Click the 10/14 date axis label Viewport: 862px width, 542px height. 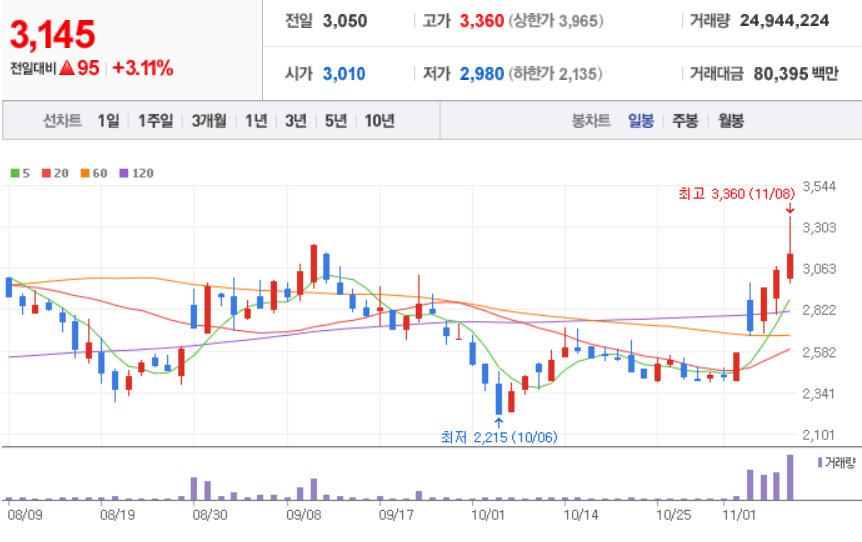click(x=581, y=515)
